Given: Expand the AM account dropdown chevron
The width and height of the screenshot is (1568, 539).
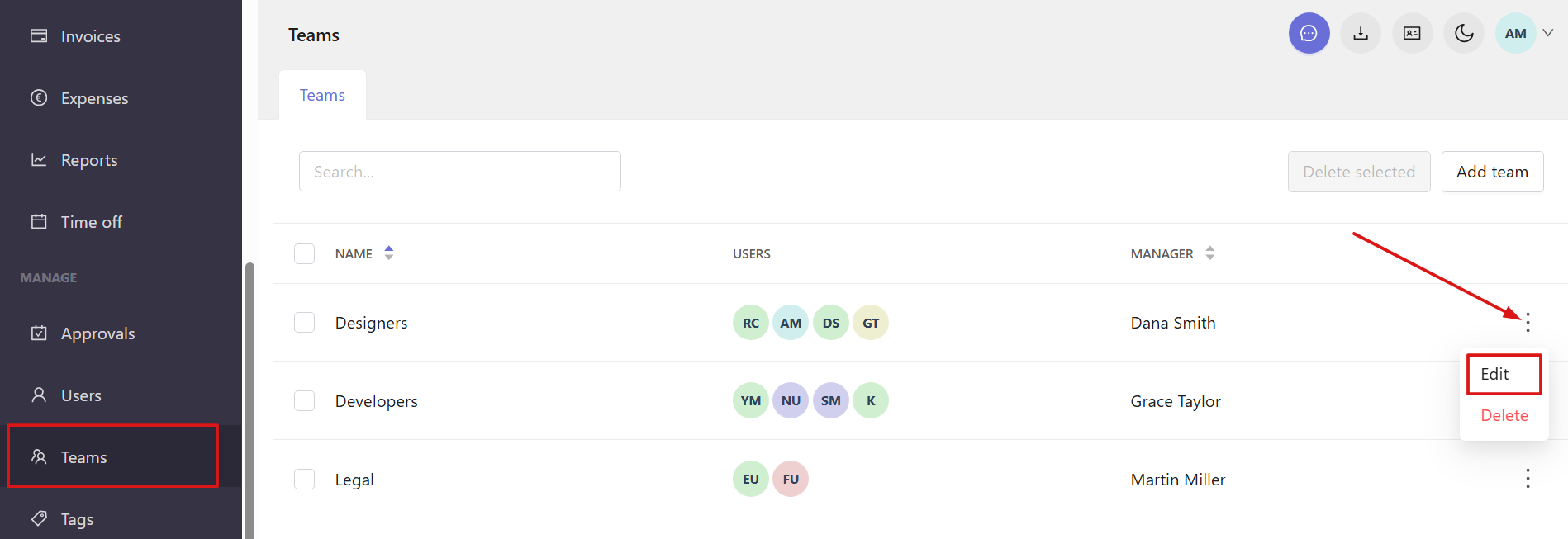Looking at the screenshot, I should tap(1547, 33).
